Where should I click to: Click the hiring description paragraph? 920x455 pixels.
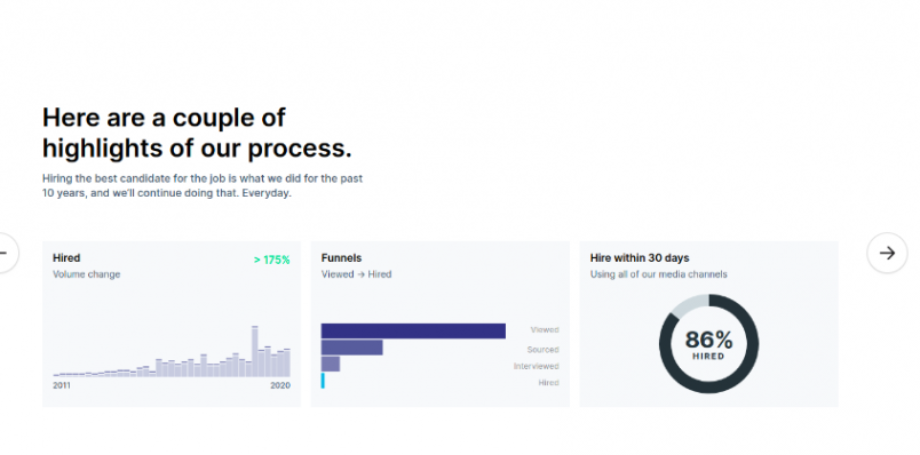[x=202, y=186]
